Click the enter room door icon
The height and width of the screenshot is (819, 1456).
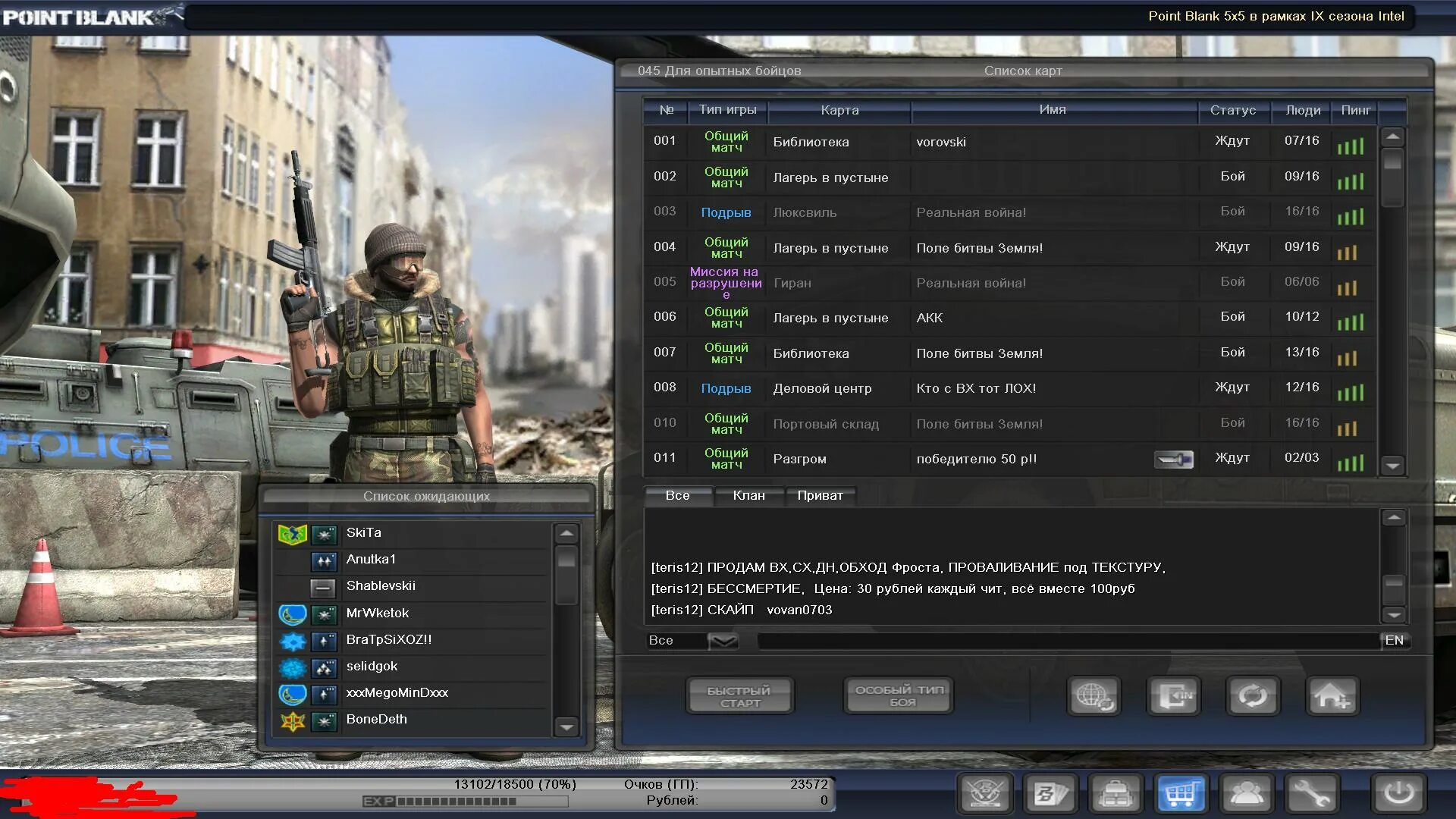1173,695
